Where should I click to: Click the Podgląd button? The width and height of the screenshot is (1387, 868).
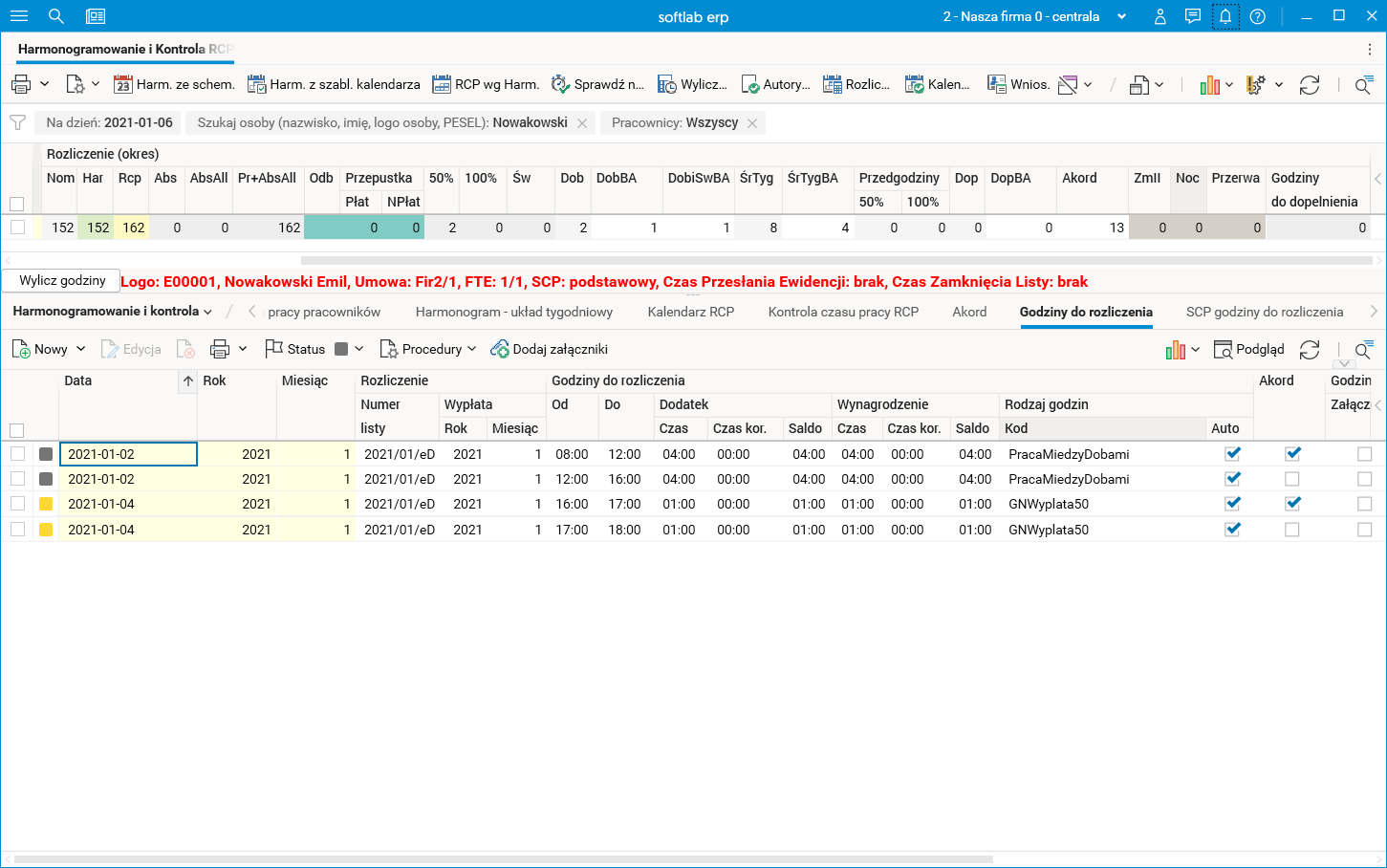click(x=1248, y=350)
